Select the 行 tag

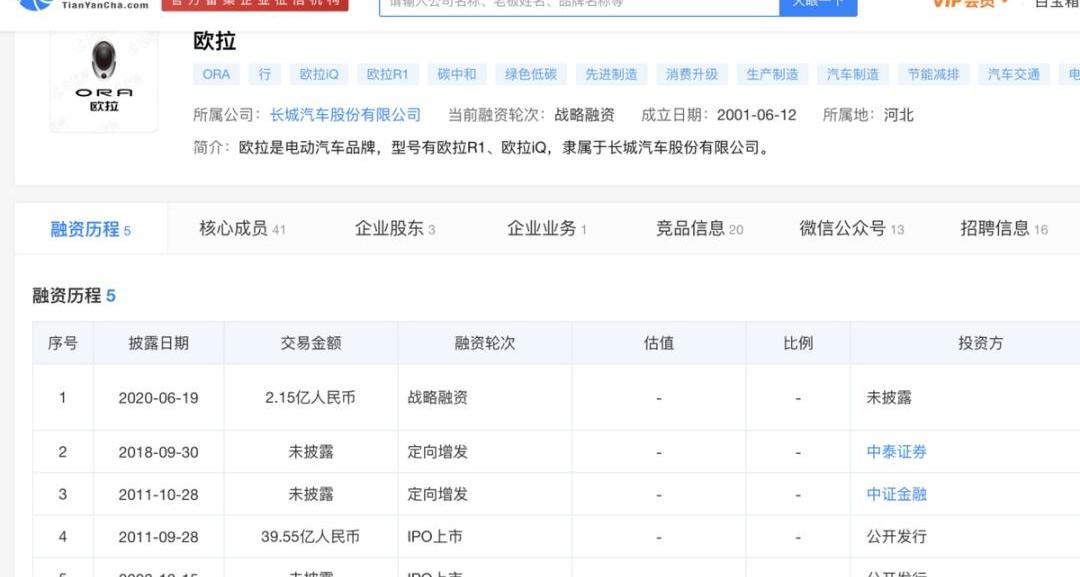(264, 74)
